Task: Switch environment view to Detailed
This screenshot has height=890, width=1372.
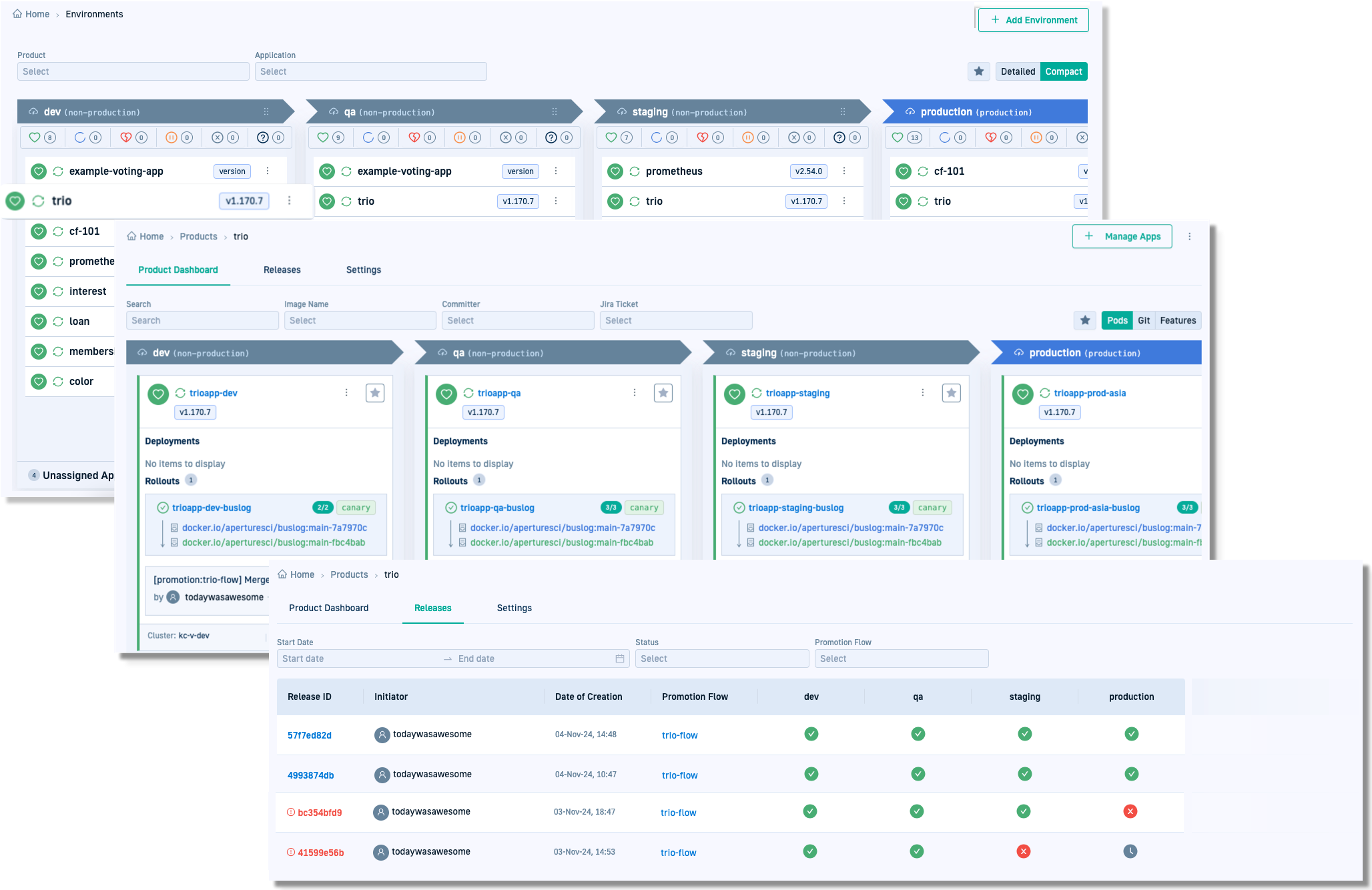Action: (x=1018, y=71)
